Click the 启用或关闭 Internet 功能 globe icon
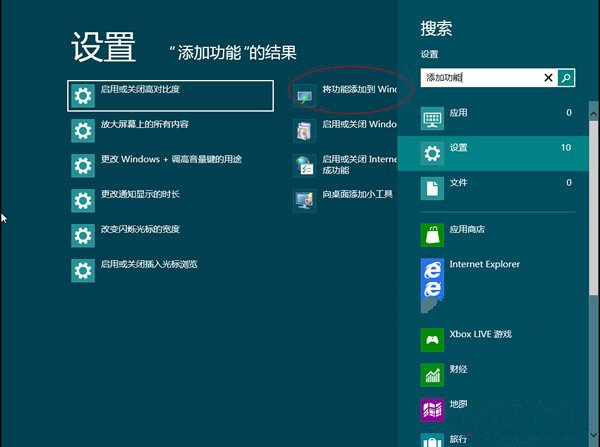This screenshot has height=447, width=600. tap(305, 166)
